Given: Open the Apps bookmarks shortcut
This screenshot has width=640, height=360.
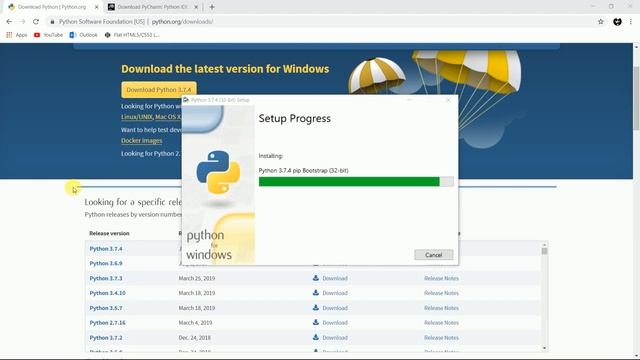Looking at the screenshot, I should tap(17, 35).
